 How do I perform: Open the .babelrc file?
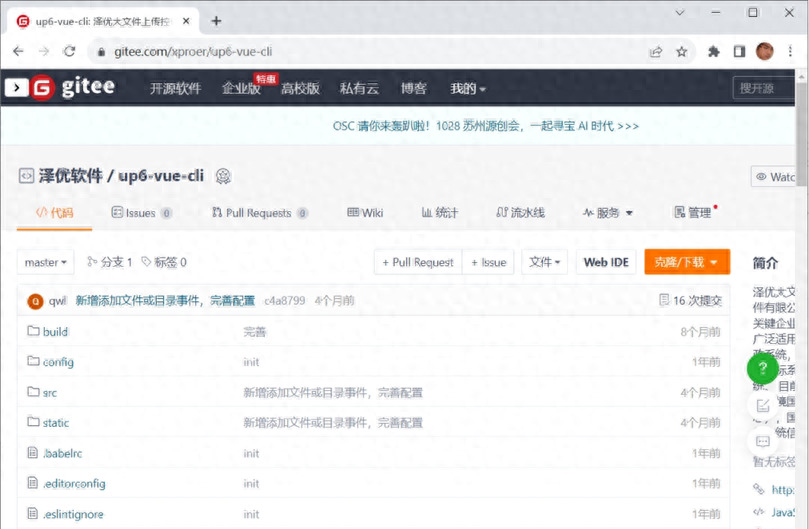62,454
